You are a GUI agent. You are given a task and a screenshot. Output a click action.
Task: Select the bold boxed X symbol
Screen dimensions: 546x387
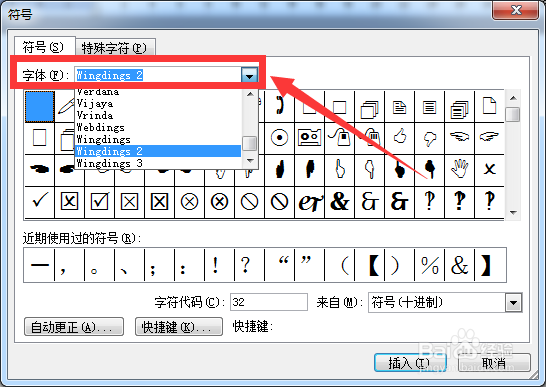click(159, 202)
